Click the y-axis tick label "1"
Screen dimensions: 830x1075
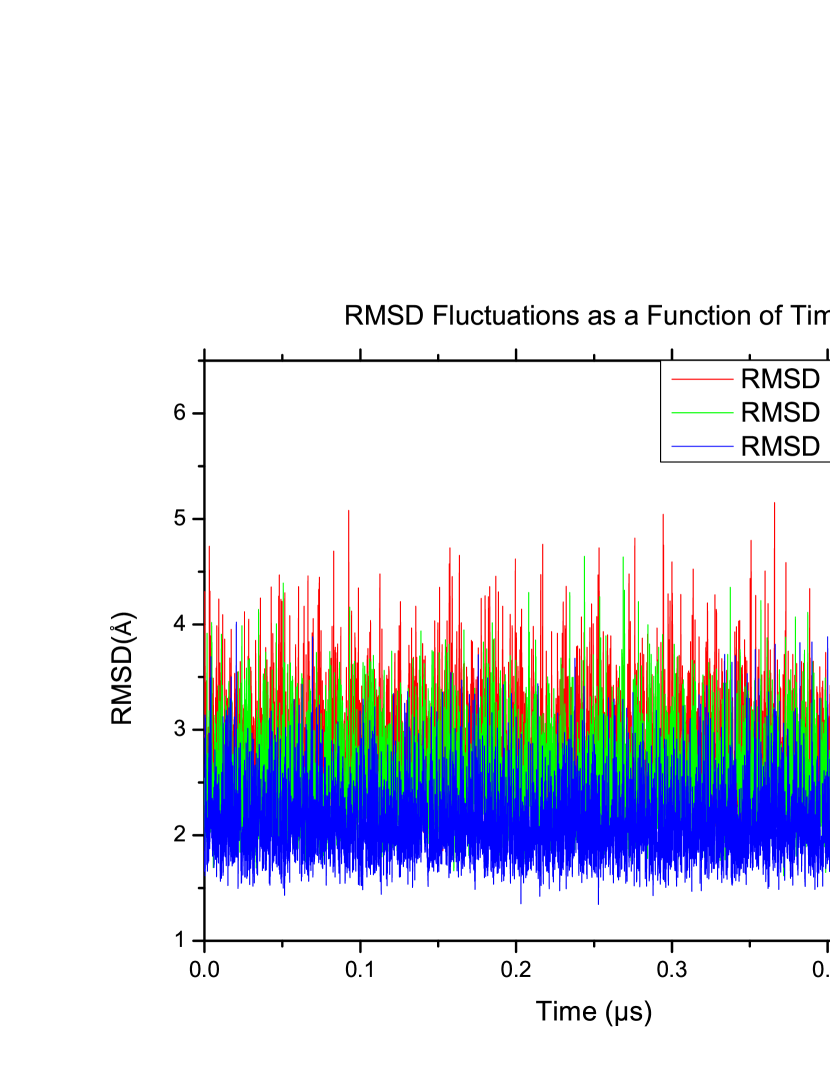(180, 939)
